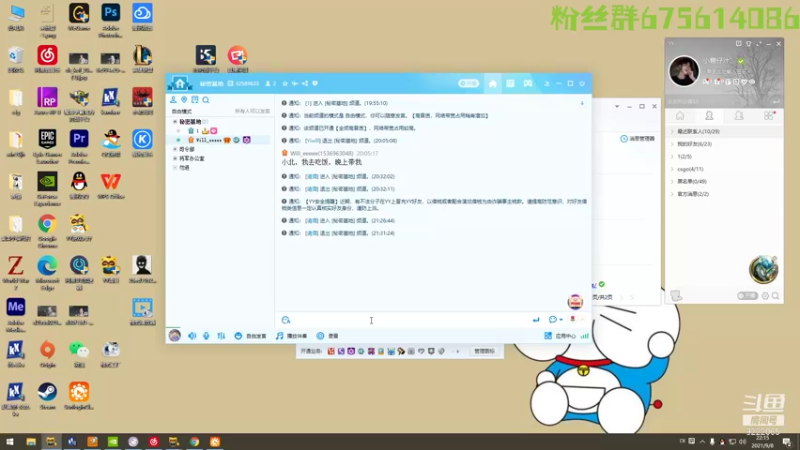Viewport: 800px width, 450px height.
Task: Open the Steam desktop icon
Action: (47, 396)
